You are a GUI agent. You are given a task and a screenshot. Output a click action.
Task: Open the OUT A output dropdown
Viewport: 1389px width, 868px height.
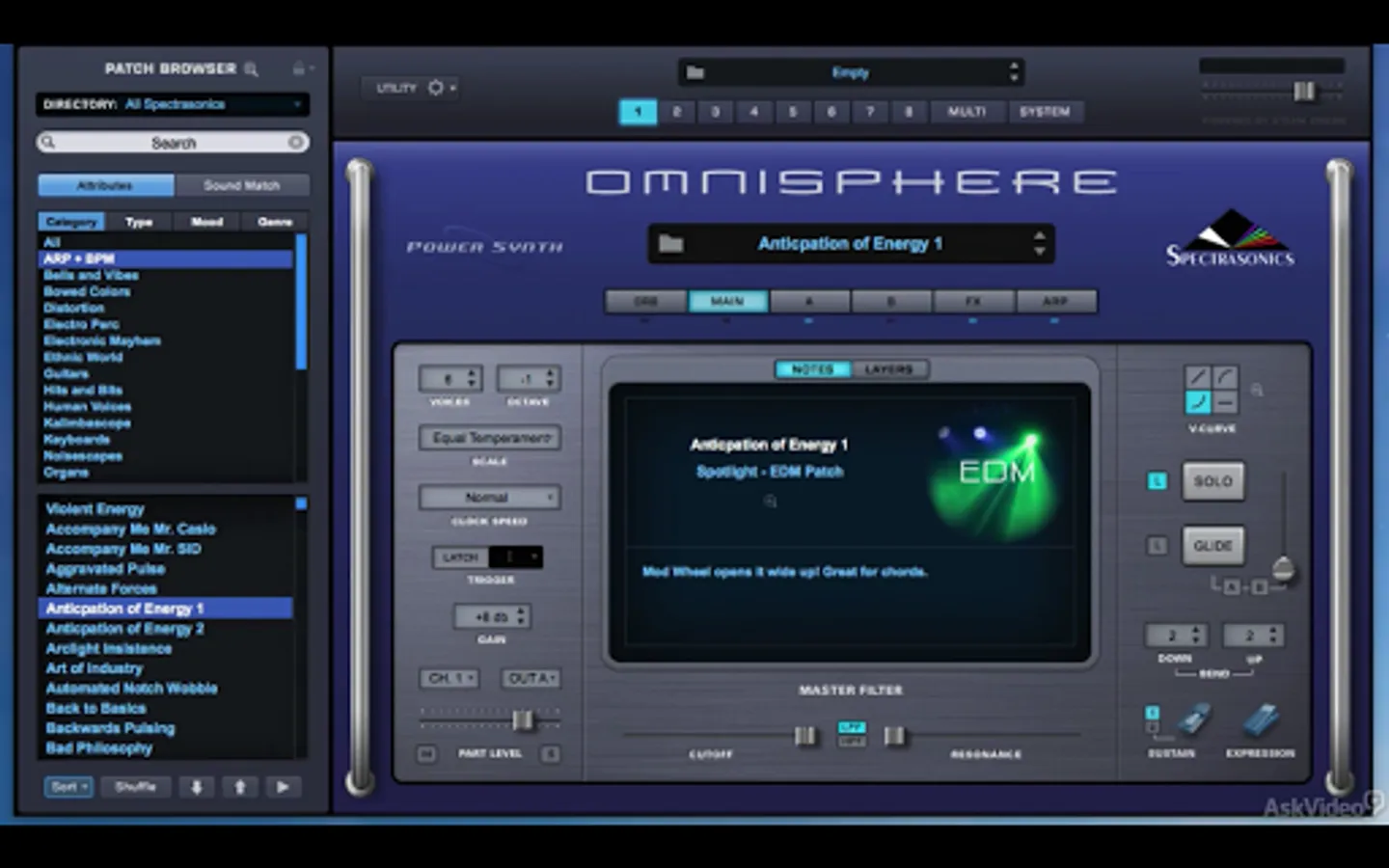pos(531,679)
